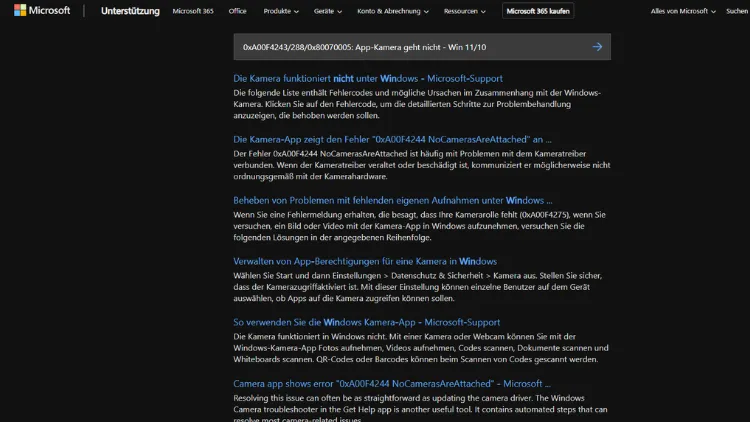Open German result 'Die Kamera-App zeigt den Fehler 0xA00F4244'
The height and width of the screenshot is (422, 750).
pos(392,140)
